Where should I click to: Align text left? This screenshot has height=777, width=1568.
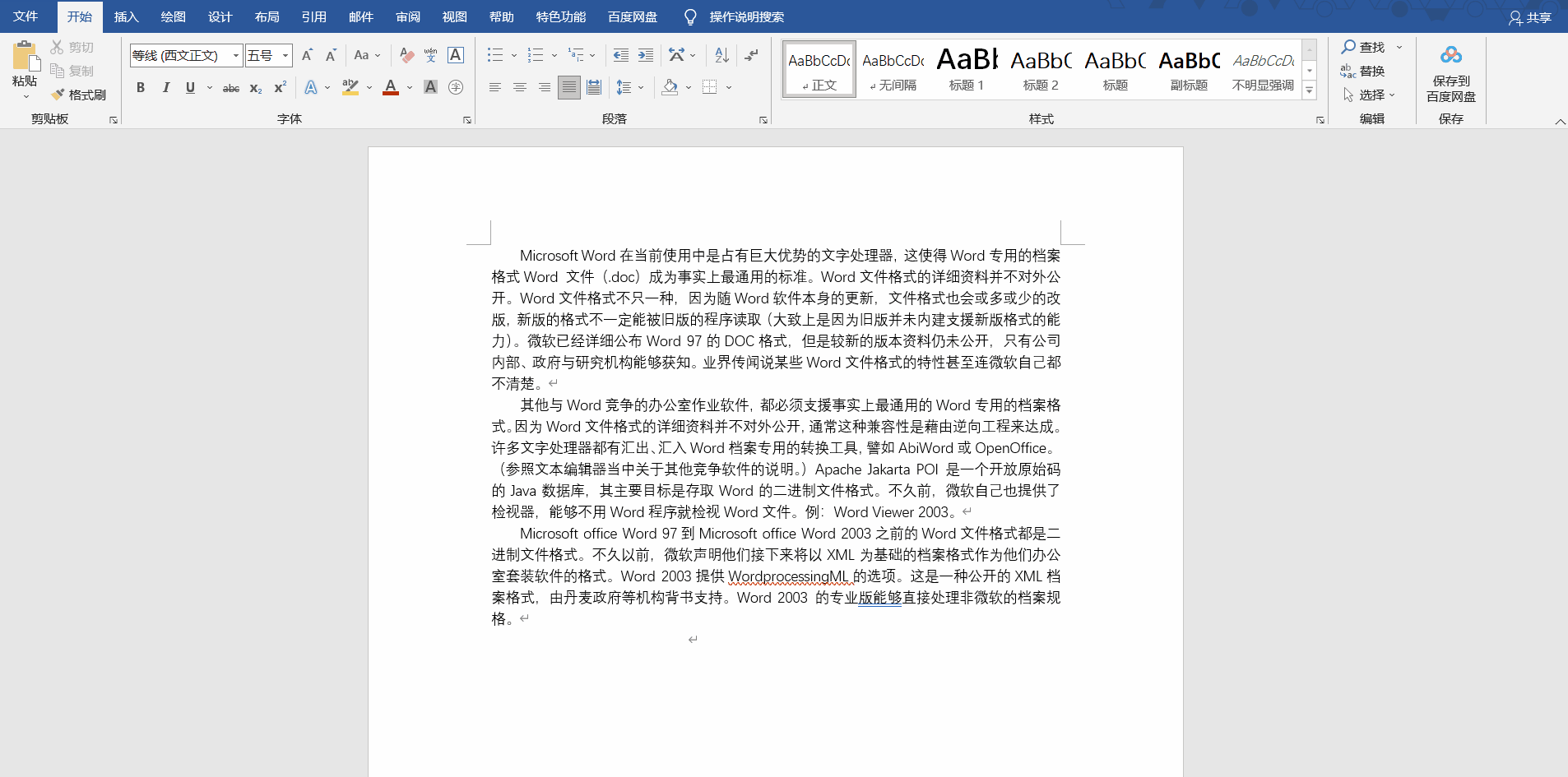point(494,87)
